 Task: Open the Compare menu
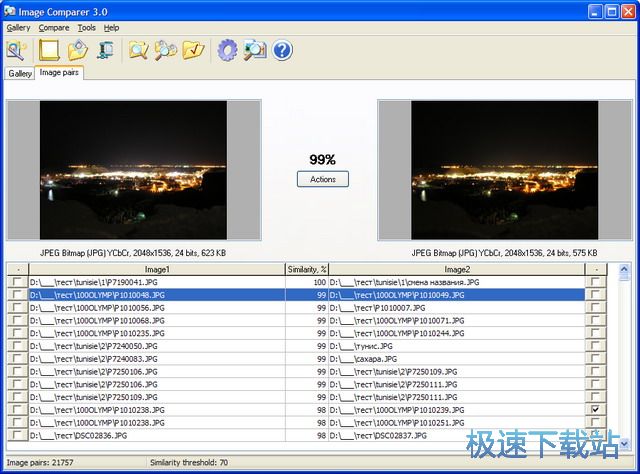pos(53,28)
